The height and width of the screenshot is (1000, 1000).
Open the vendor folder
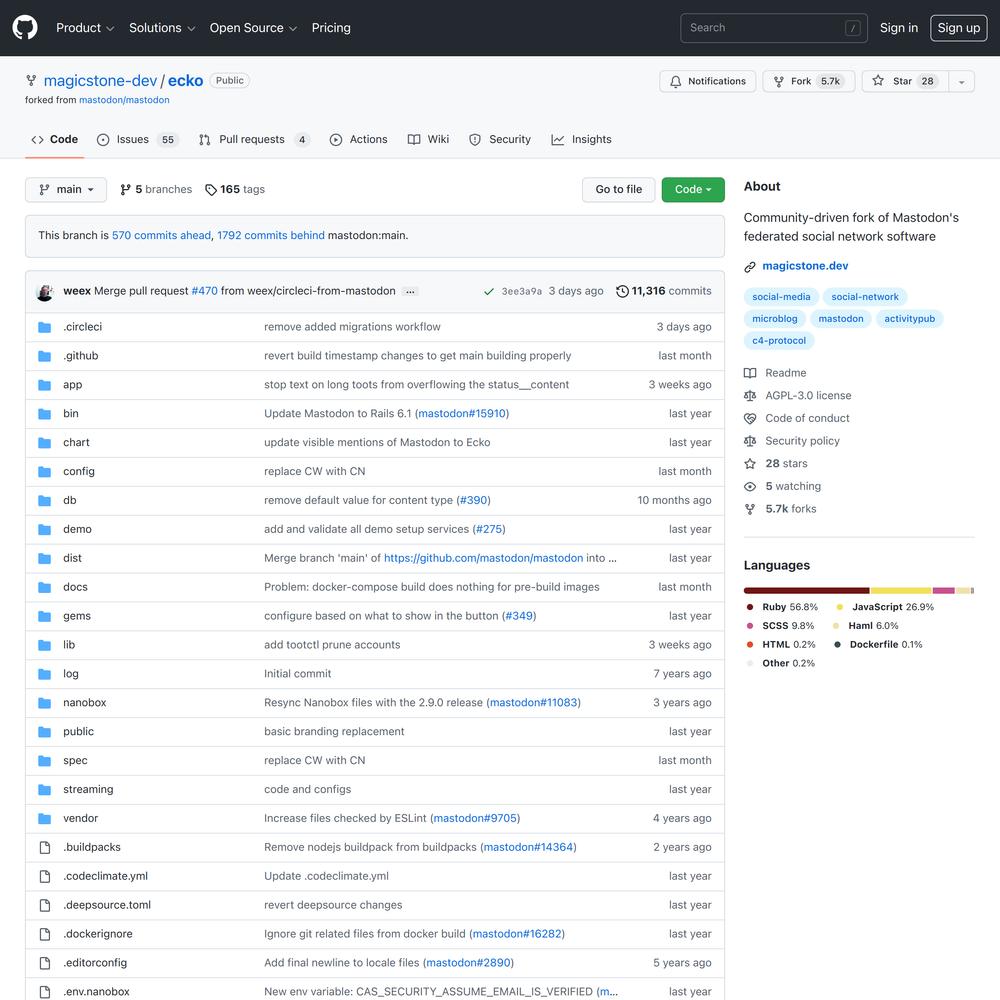(80, 818)
